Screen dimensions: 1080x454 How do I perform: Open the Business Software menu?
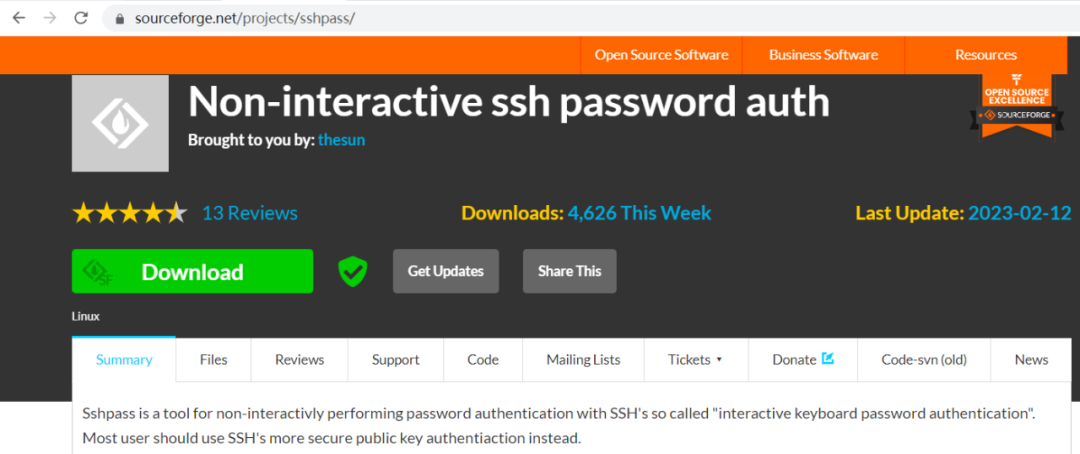click(x=823, y=55)
